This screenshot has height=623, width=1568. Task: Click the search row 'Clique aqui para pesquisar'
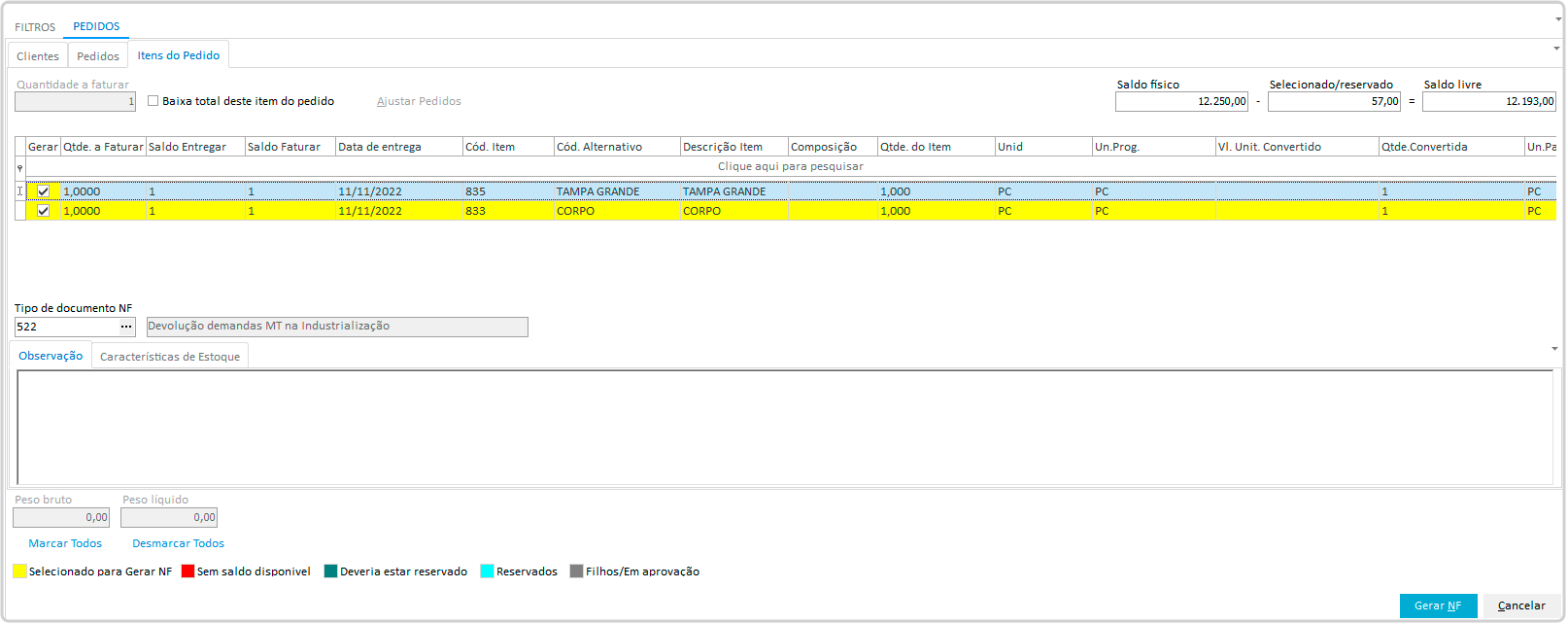[x=790, y=166]
